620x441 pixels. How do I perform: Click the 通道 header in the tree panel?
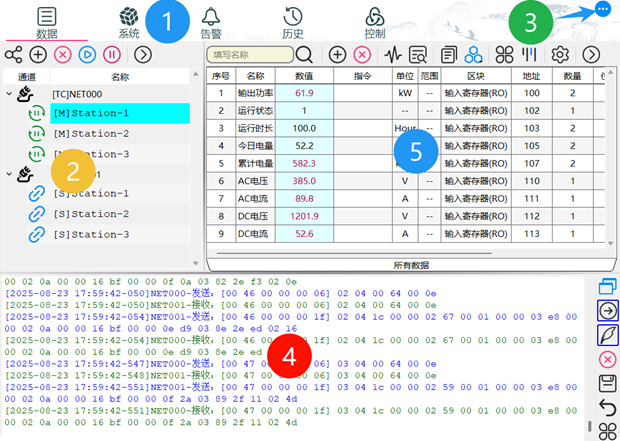point(27,77)
